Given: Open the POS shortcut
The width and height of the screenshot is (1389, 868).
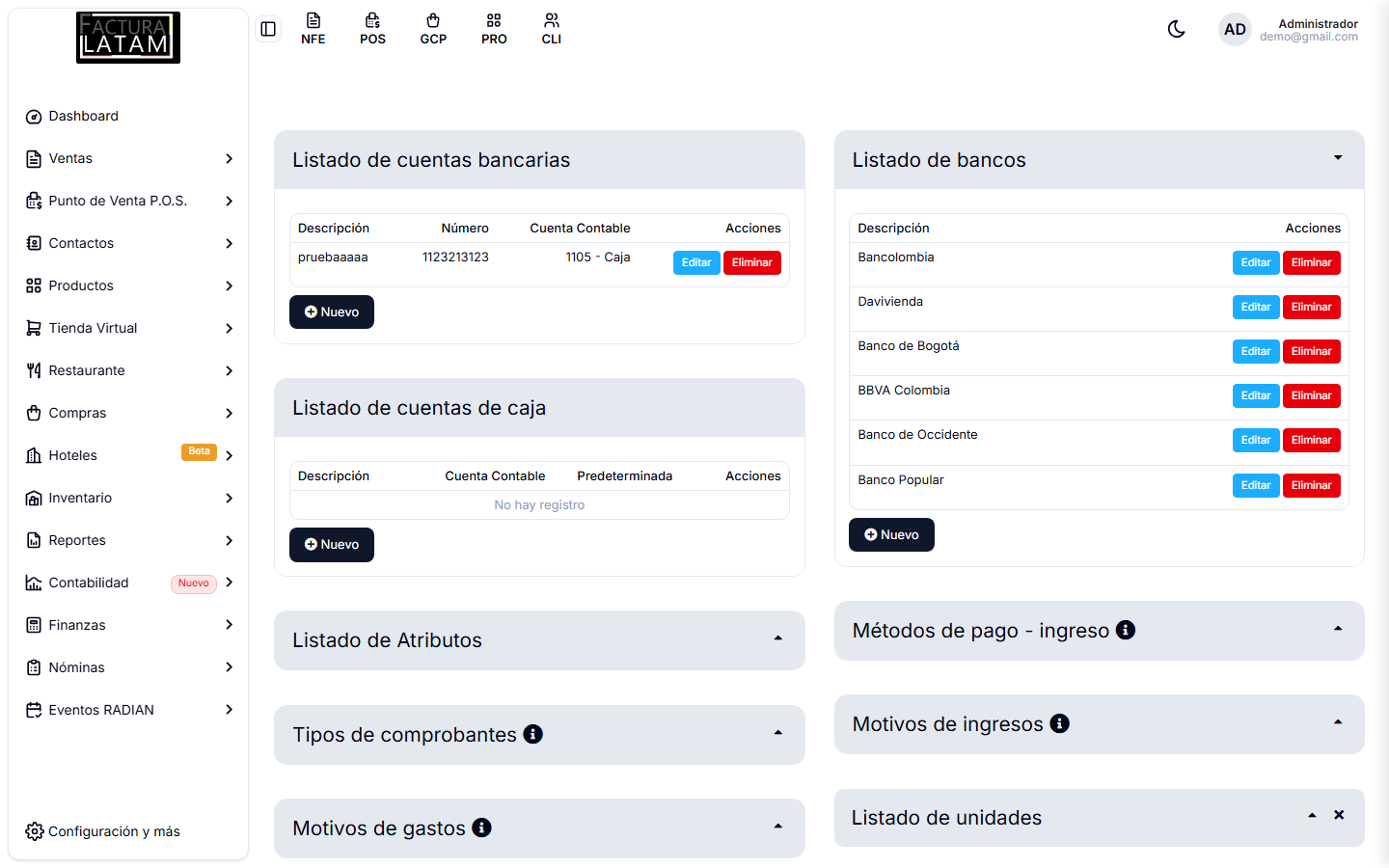Looking at the screenshot, I should click(373, 29).
